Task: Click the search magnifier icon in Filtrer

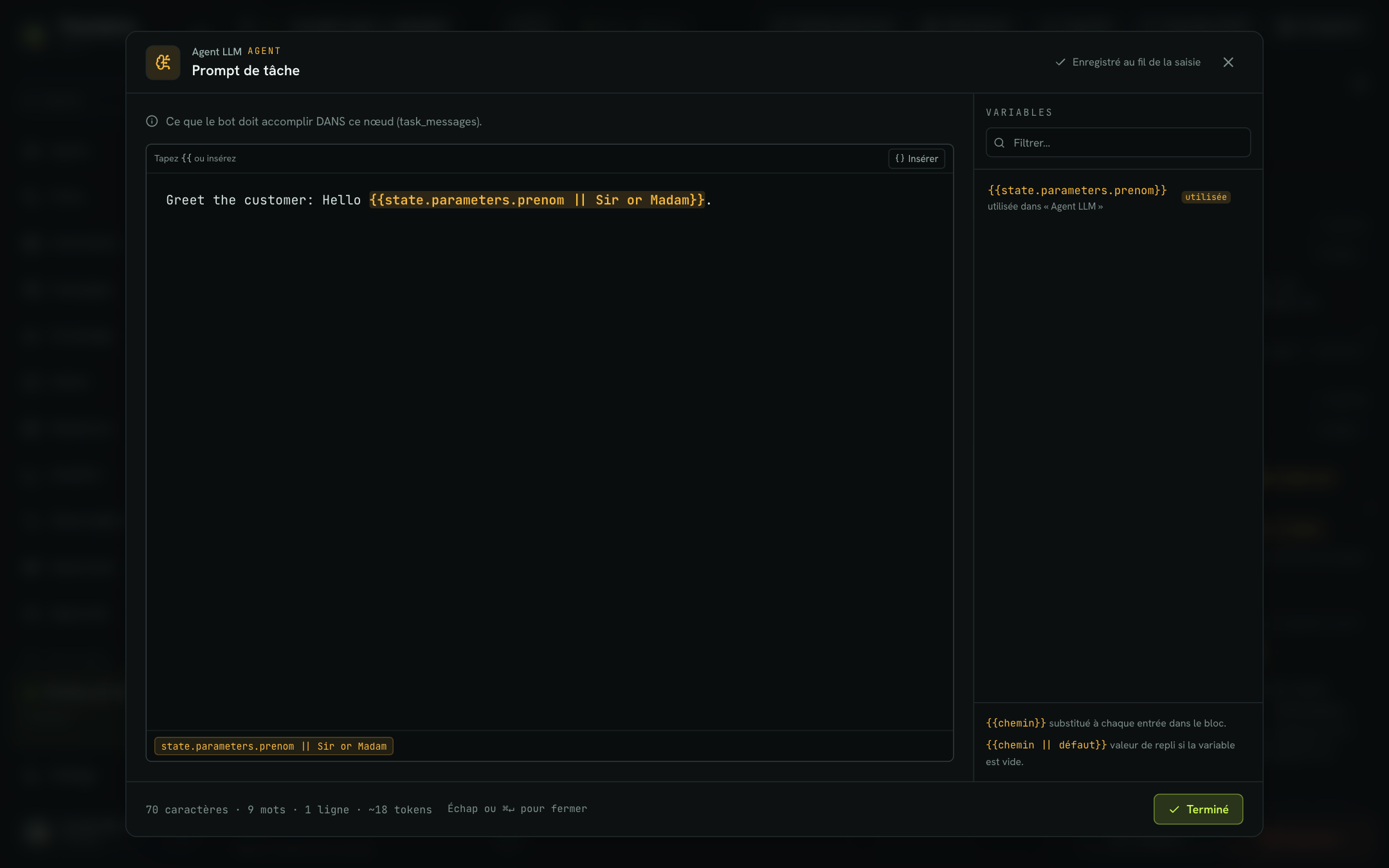Action: [999, 143]
